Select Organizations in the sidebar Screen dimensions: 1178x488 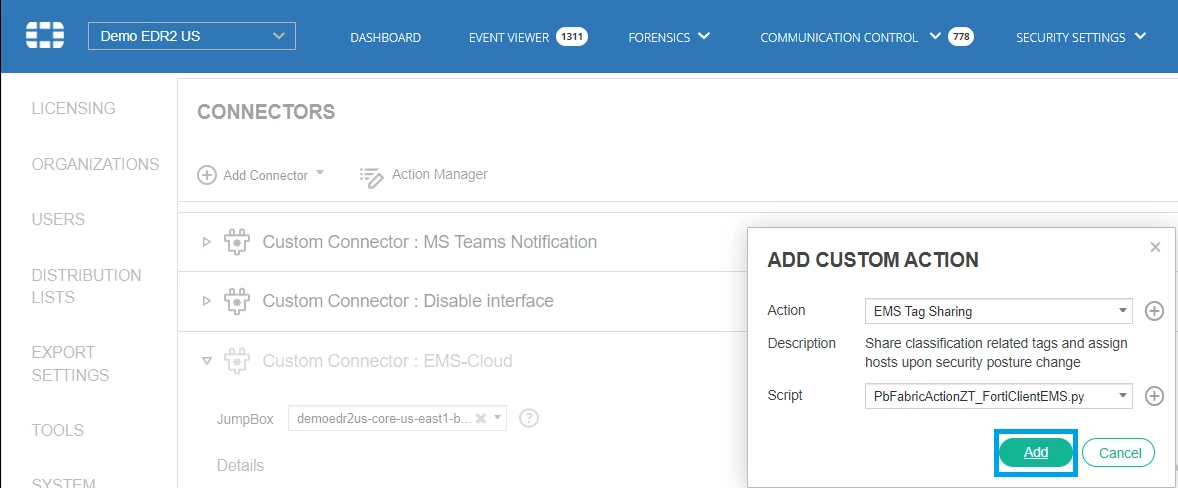click(x=95, y=164)
